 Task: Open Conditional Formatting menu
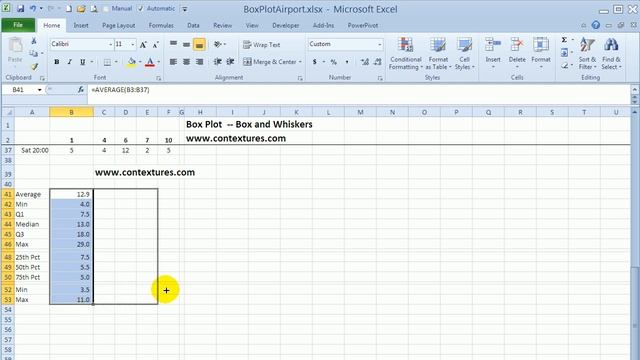405,53
